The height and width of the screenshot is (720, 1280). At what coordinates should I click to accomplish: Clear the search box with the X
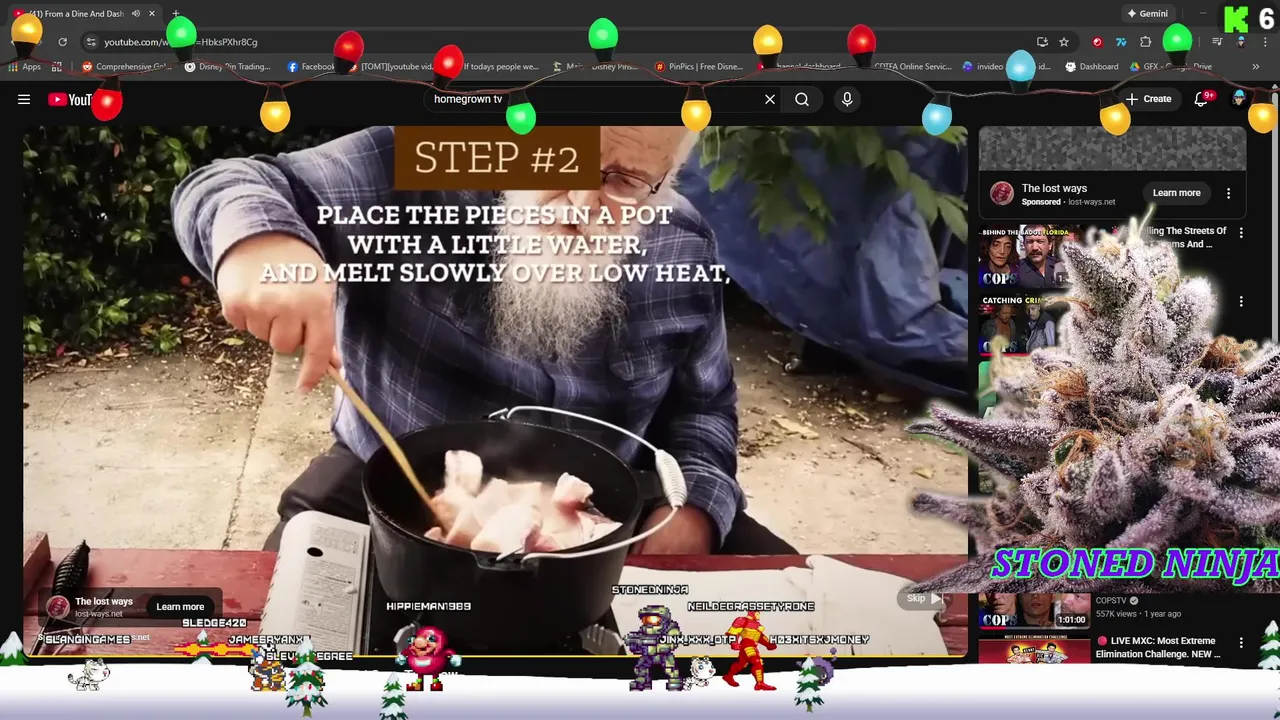point(770,99)
